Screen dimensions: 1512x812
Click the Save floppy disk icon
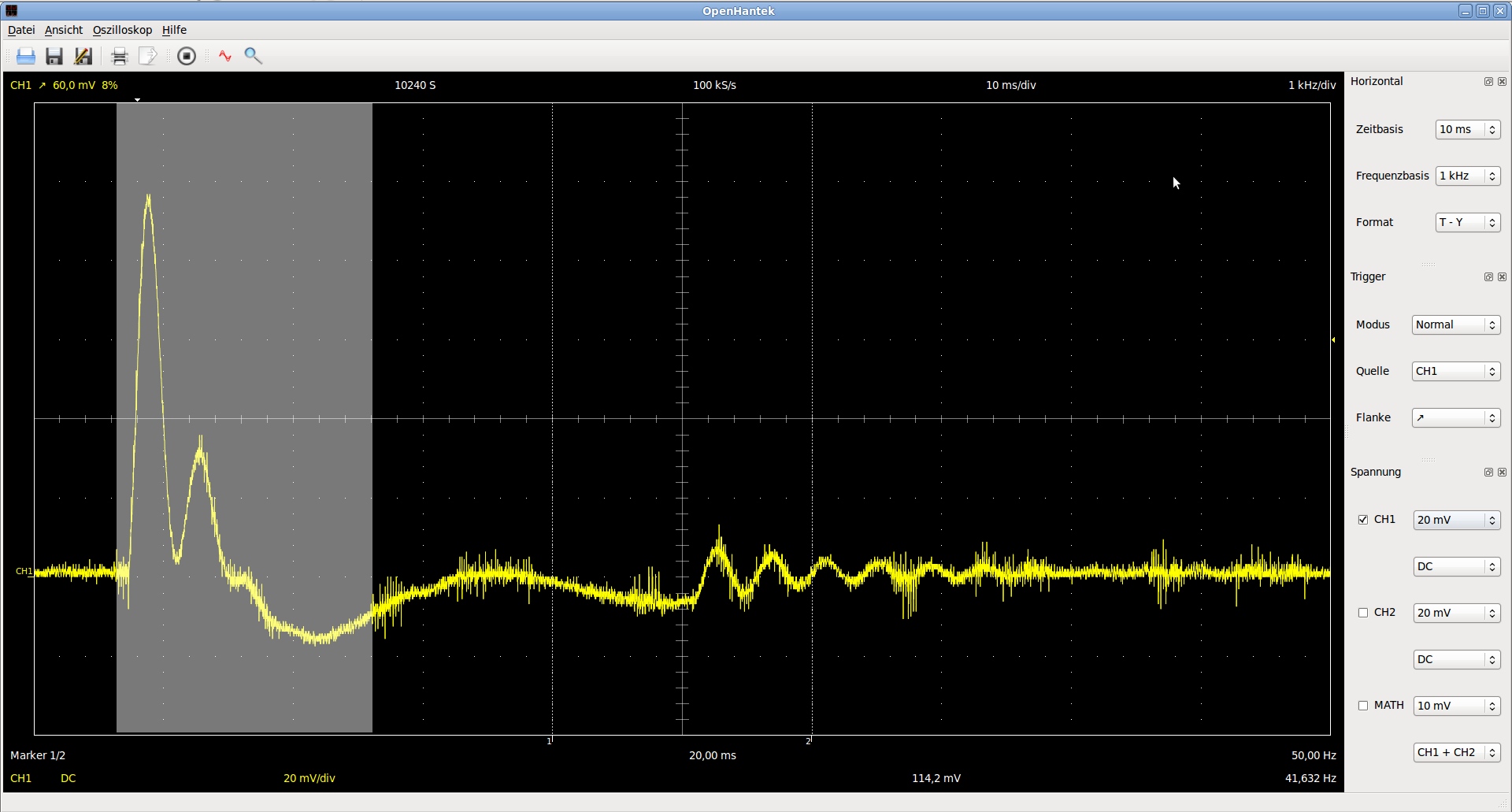pos(54,56)
